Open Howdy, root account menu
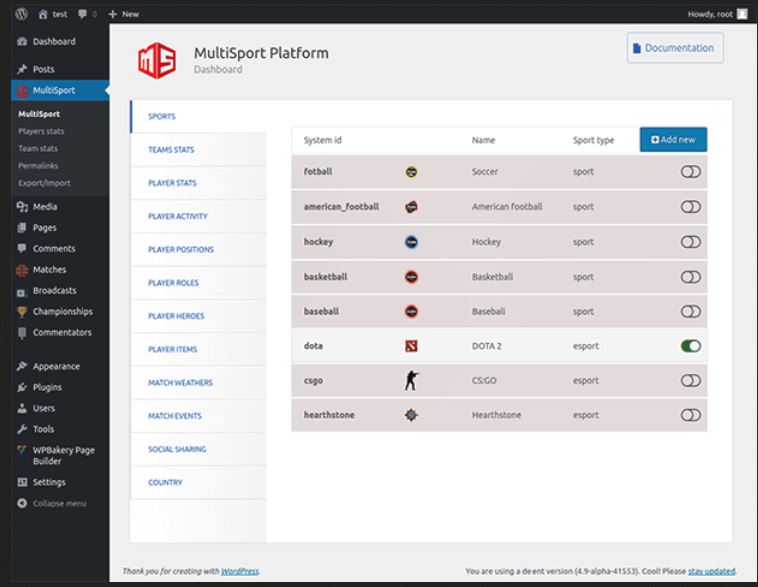Screen dimensions: 758x587 coord(717,14)
